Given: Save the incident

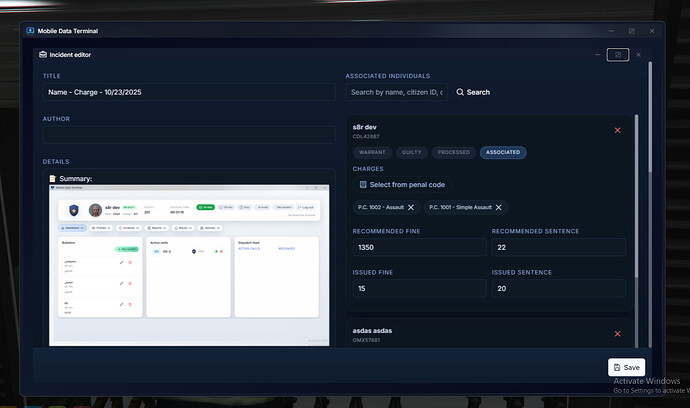Looking at the screenshot, I should (627, 367).
